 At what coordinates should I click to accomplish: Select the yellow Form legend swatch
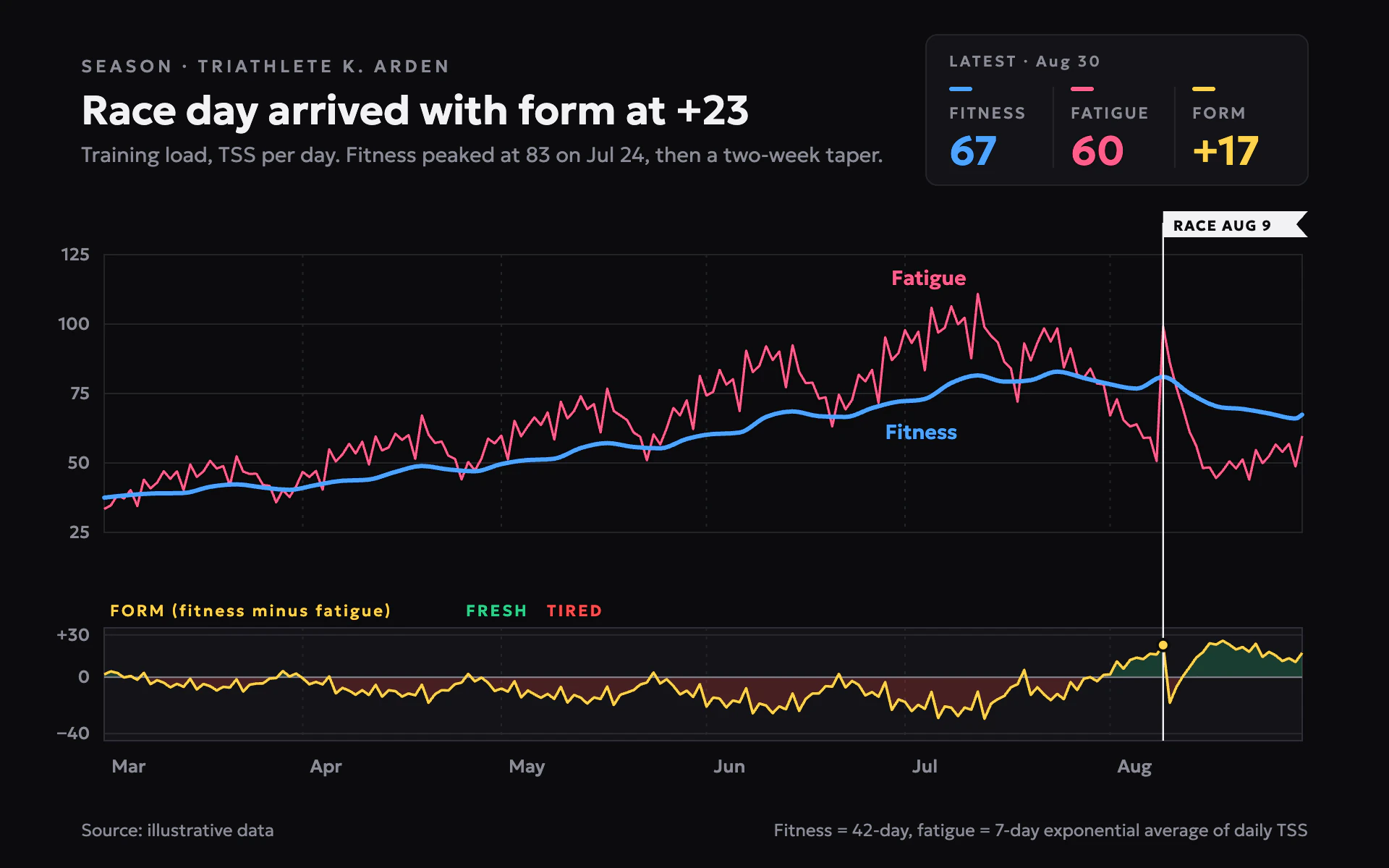(1203, 89)
